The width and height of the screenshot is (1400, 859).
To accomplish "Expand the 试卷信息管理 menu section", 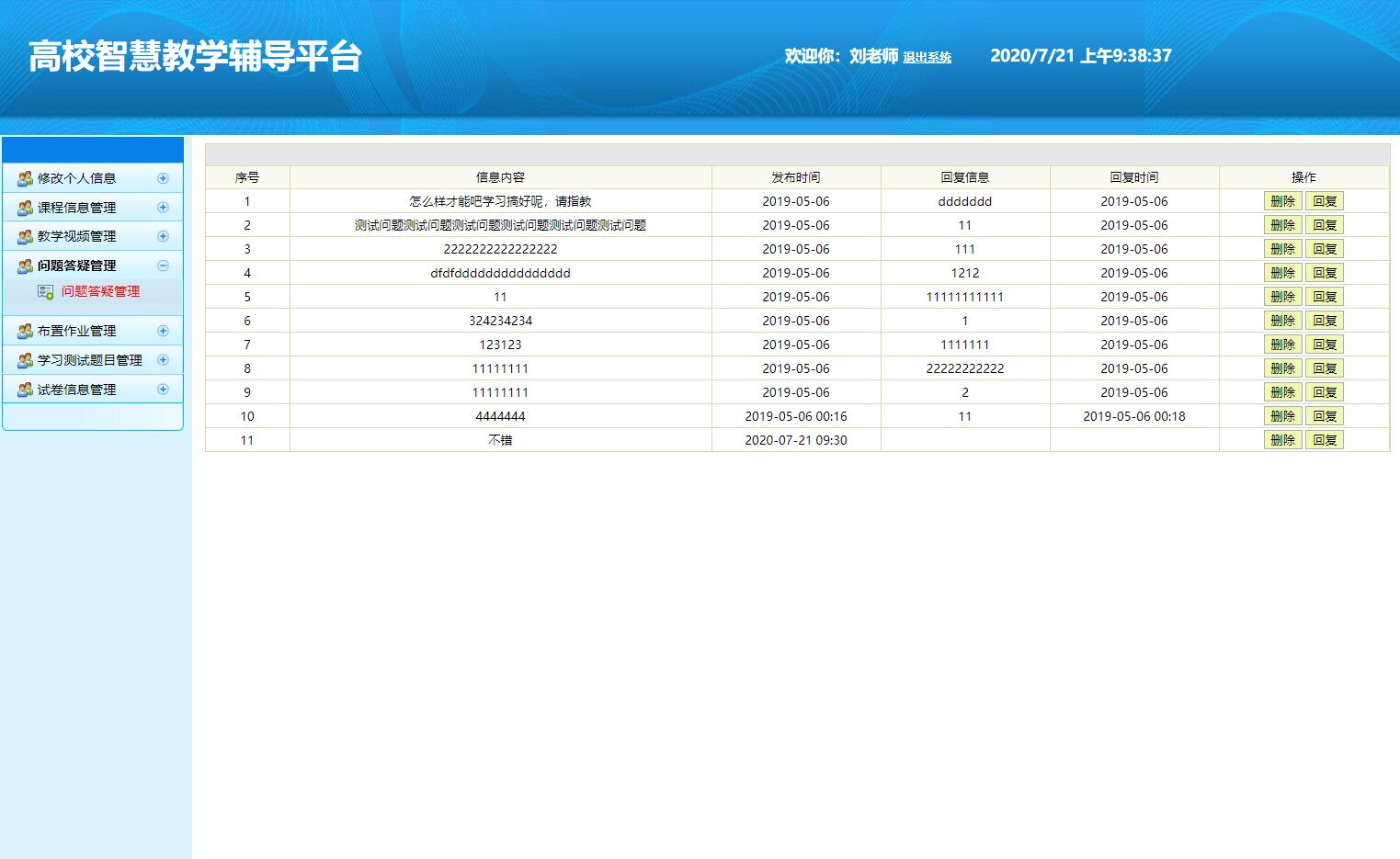I will 164,389.
